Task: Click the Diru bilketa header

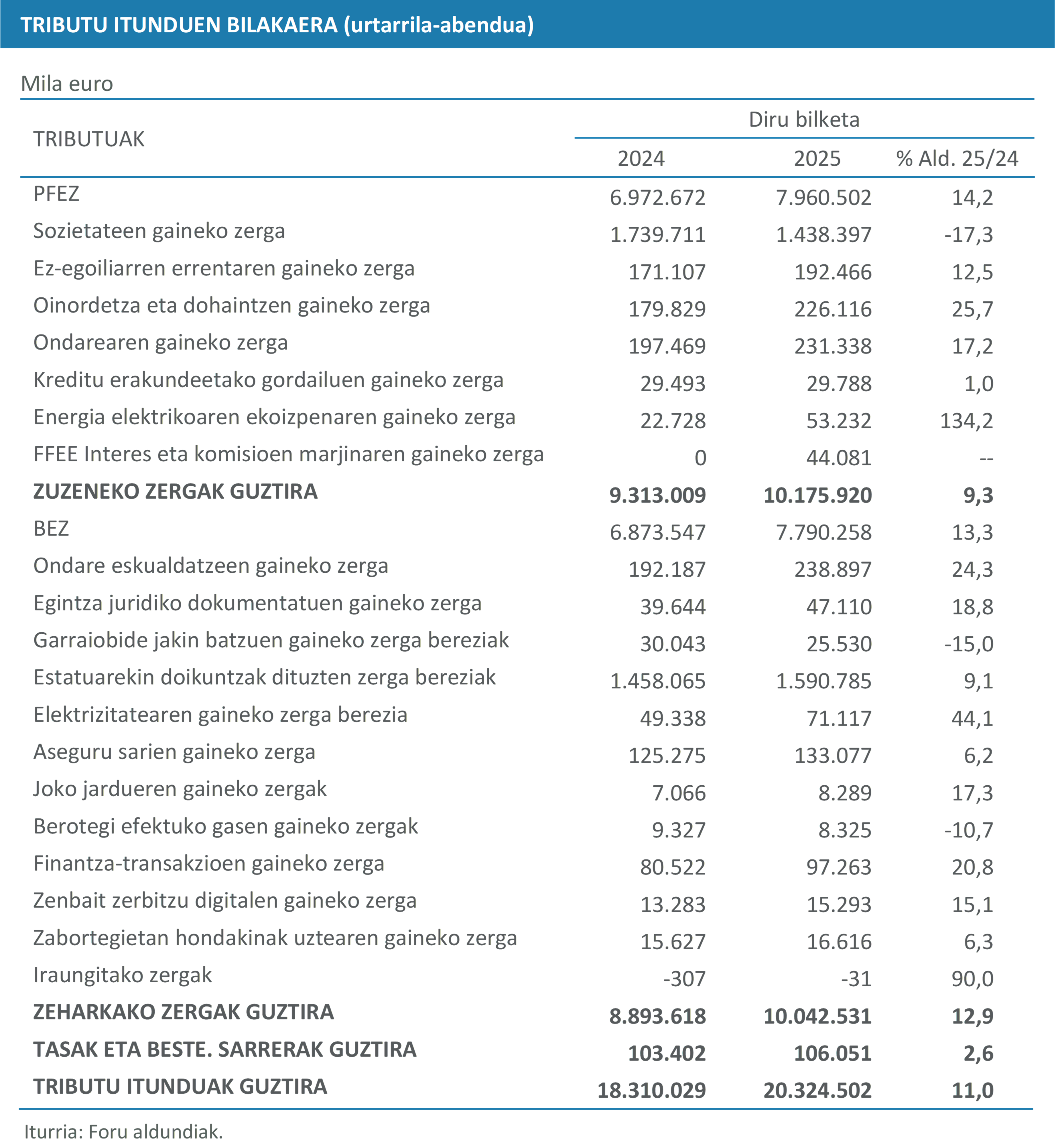Action: pos(804,120)
